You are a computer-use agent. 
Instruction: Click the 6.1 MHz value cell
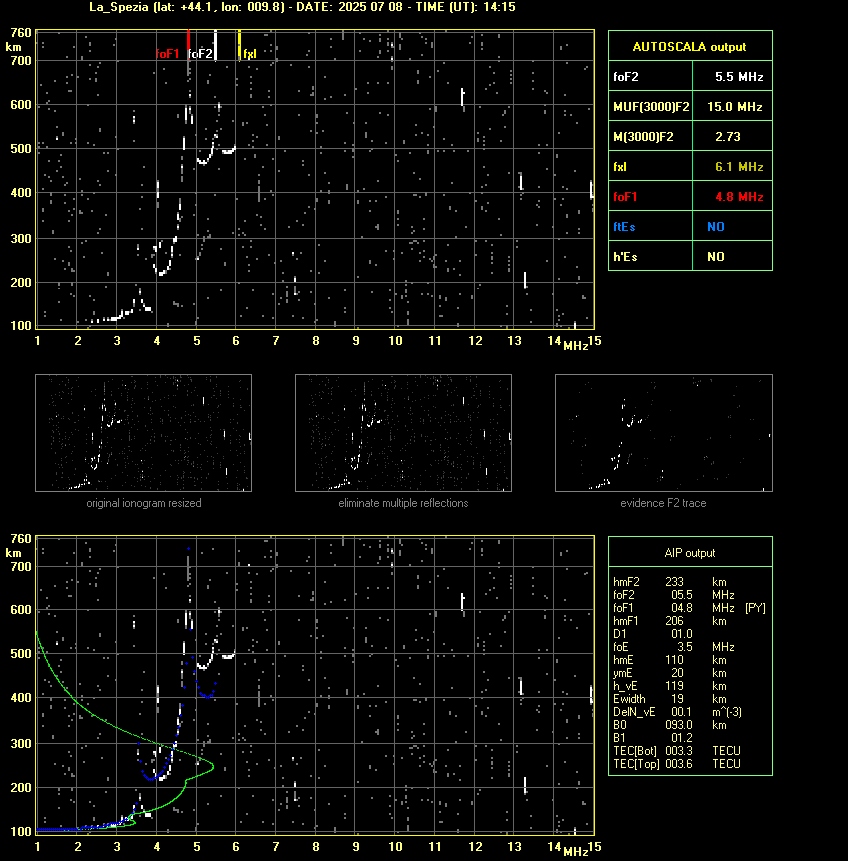coord(732,166)
